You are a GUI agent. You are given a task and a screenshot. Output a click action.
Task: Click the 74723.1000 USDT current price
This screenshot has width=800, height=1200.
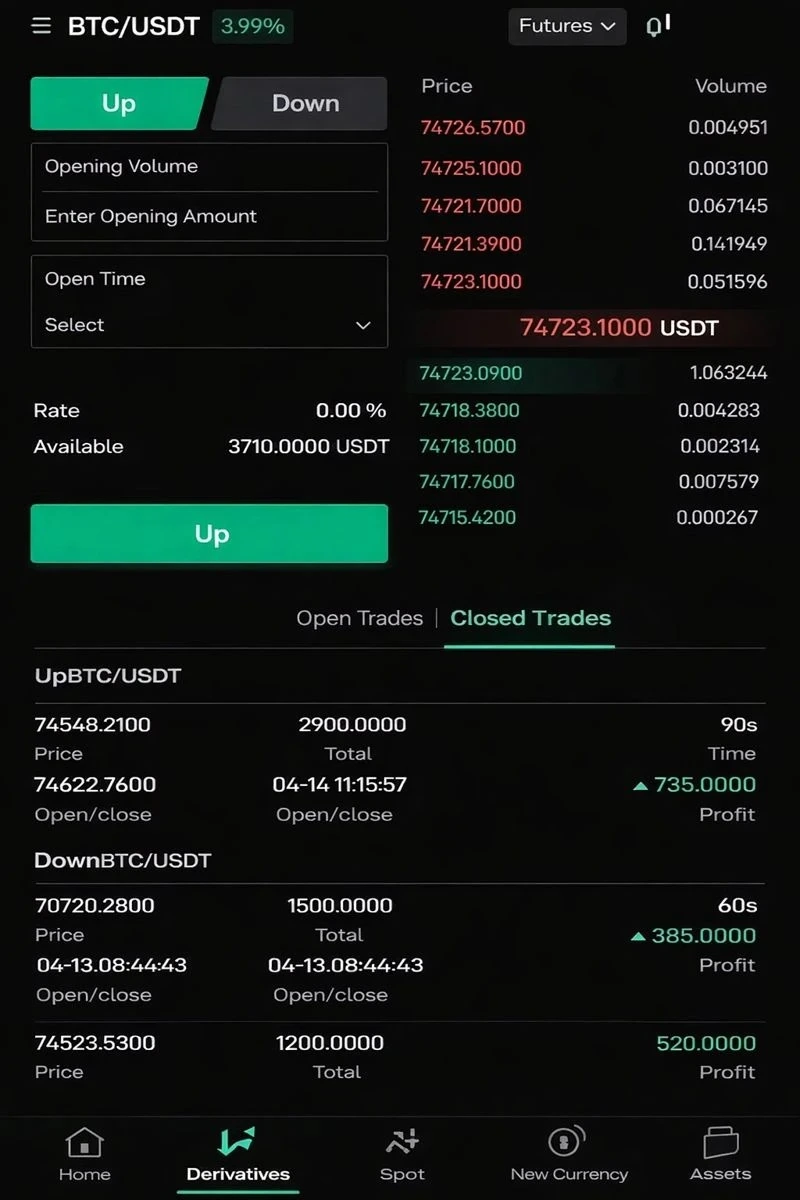pyautogui.click(x=619, y=327)
